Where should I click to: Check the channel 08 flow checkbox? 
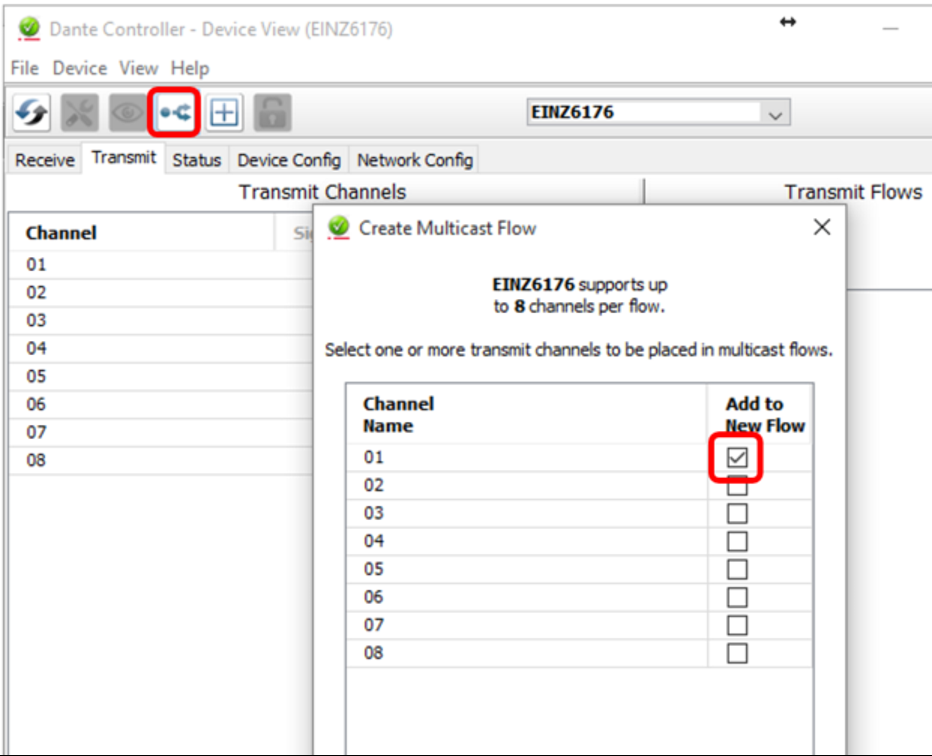tap(737, 653)
